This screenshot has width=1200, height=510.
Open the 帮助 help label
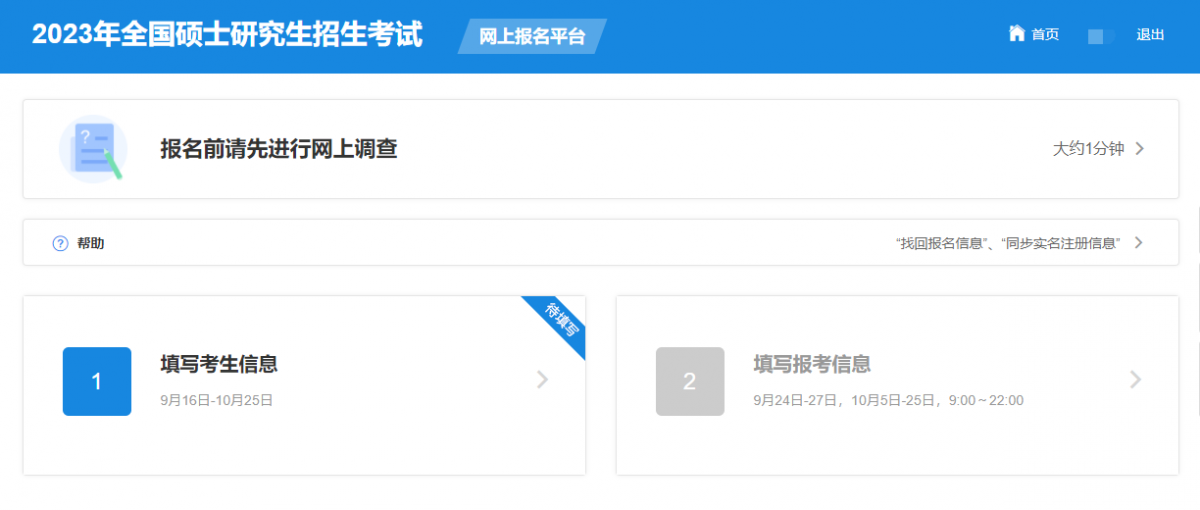[90, 243]
